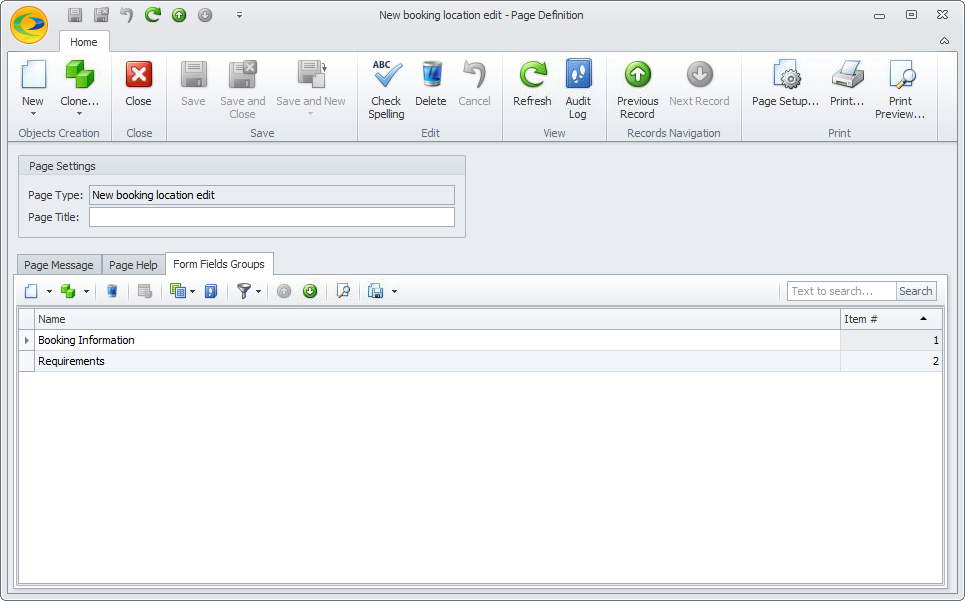Click the blue audit log icon in grid toolbar
This screenshot has height=601, width=965.
[x=211, y=291]
